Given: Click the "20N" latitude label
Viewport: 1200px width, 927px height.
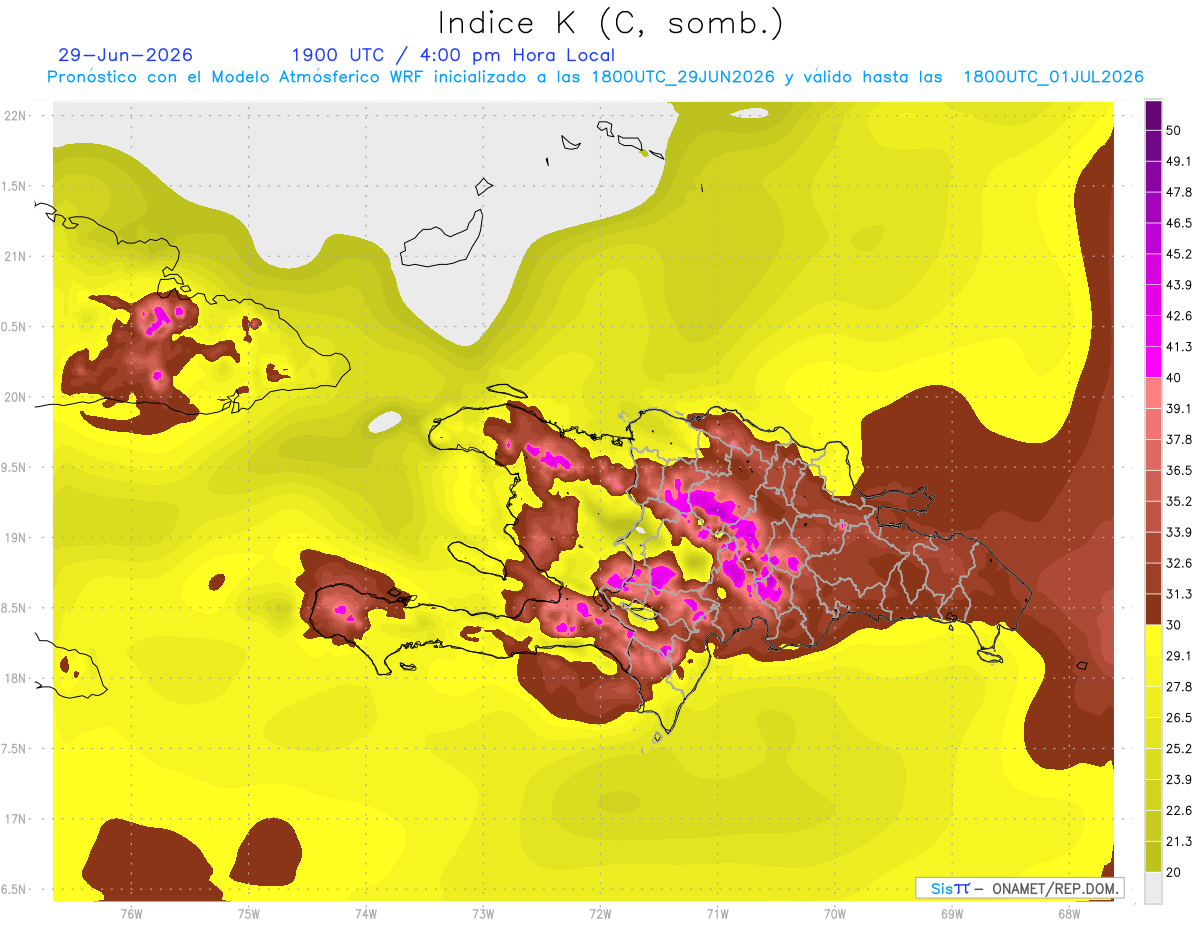Looking at the screenshot, I should (x=16, y=397).
